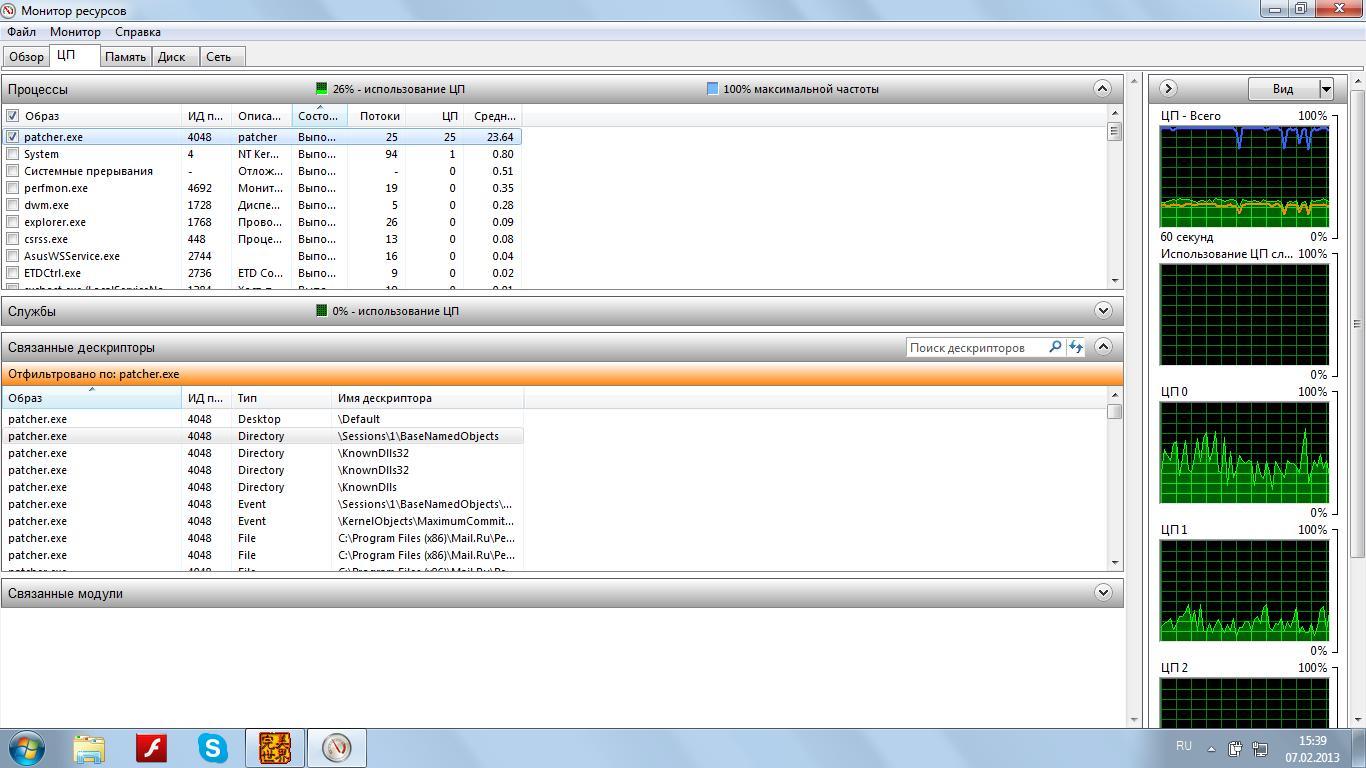Click the search magnifier icon in descriptors

[x=1054, y=347]
